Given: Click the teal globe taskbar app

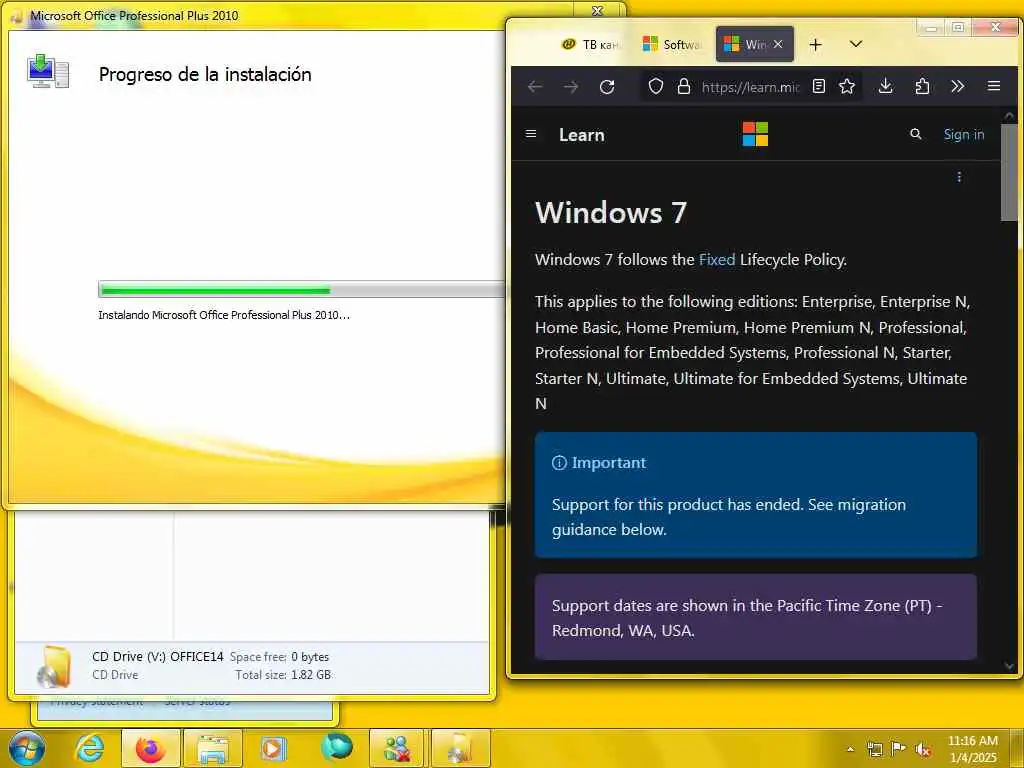Looking at the screenshot, I should [336, 748].
